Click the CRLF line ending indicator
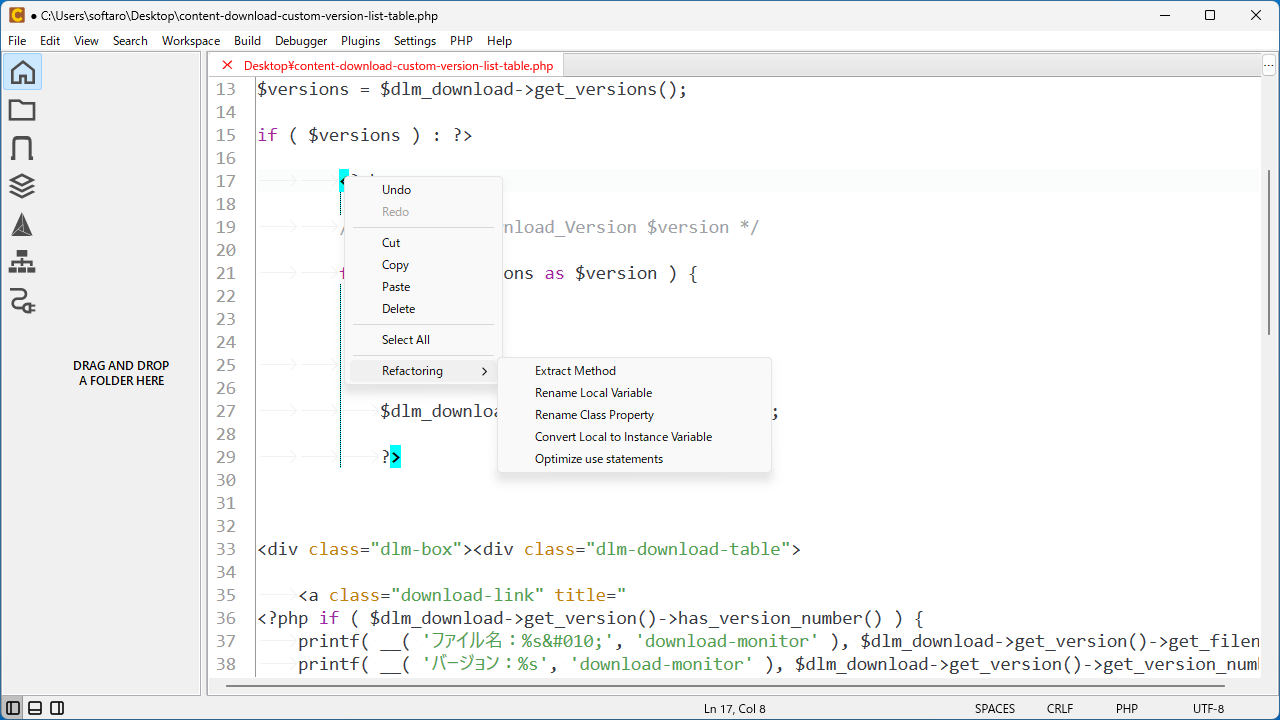 click(x=1060, y=709)
